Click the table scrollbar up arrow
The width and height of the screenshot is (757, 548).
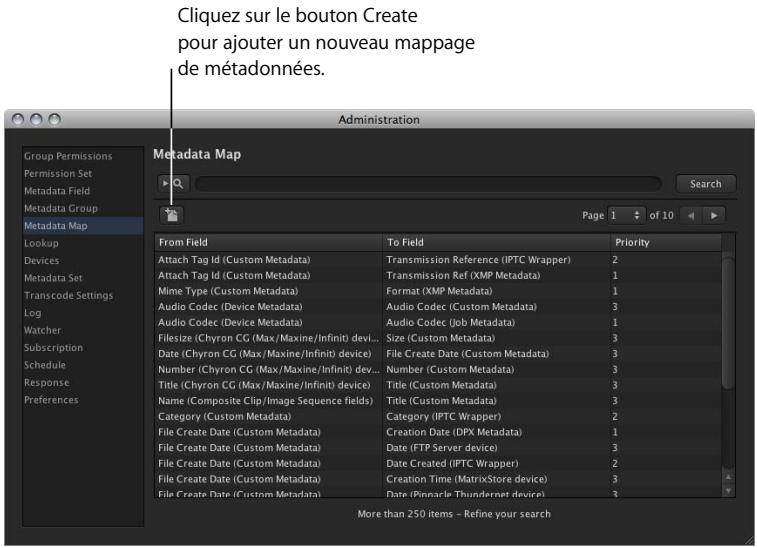pos(728,478)
